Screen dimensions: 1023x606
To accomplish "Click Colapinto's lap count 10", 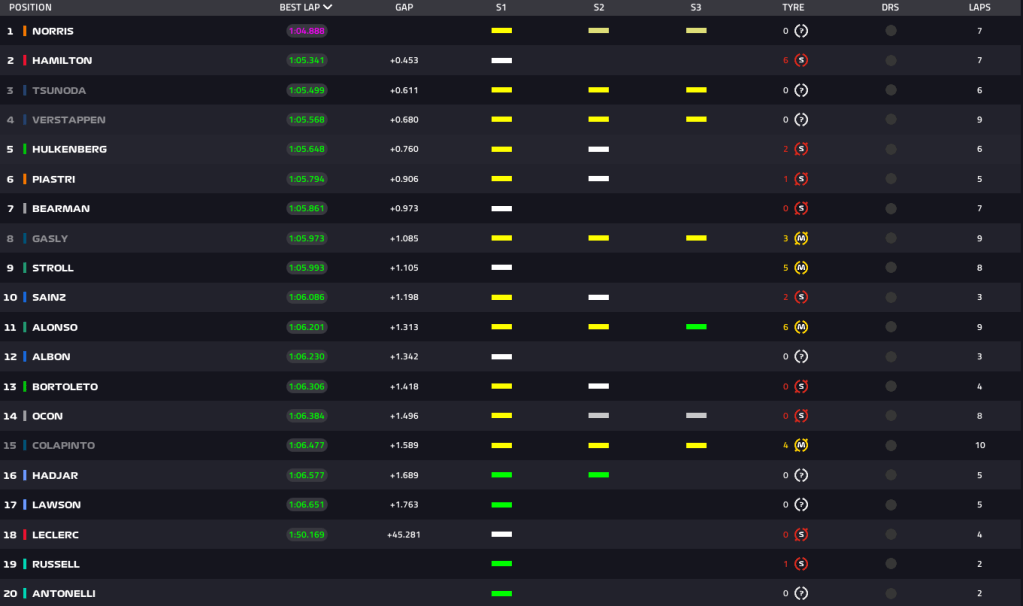I will [x=980, y=445].
